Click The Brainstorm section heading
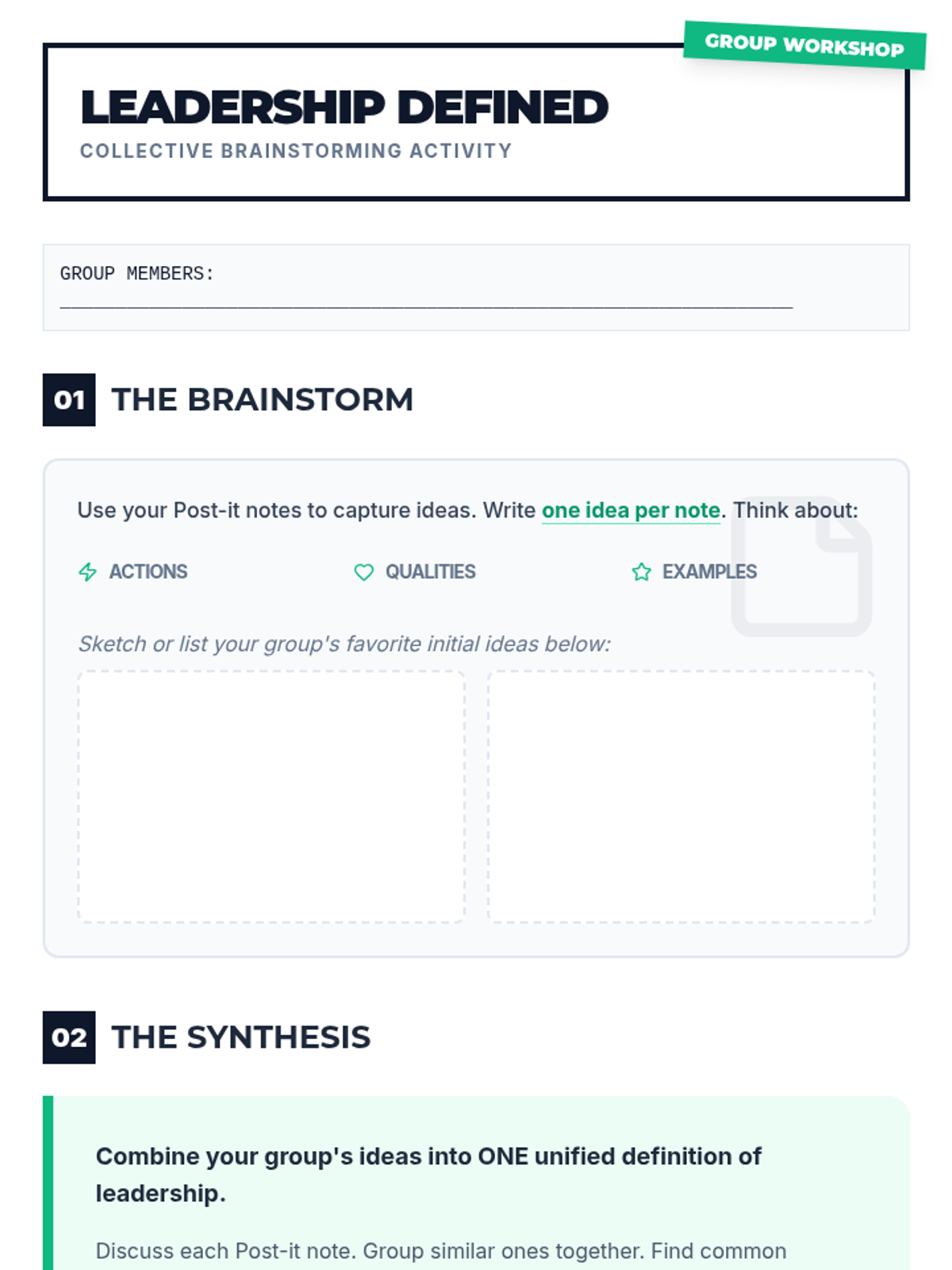 click(x=263, y=399)
